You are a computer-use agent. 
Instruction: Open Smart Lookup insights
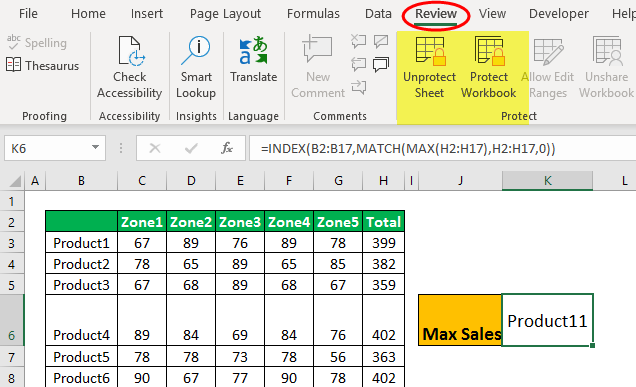(196, 67)
